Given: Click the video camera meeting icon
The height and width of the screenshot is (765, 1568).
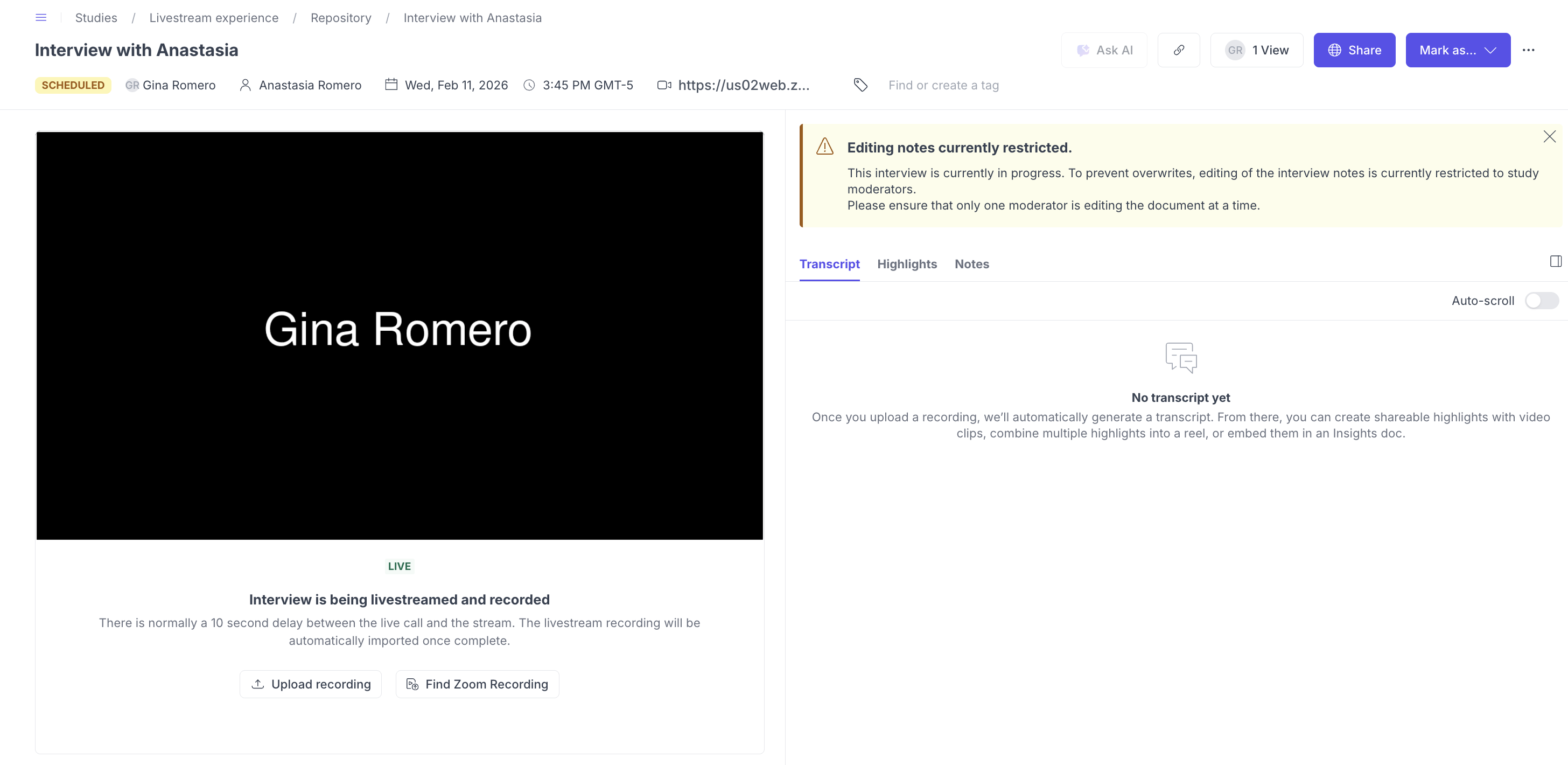Looking at the screenshot, I should tap(664, 85).
